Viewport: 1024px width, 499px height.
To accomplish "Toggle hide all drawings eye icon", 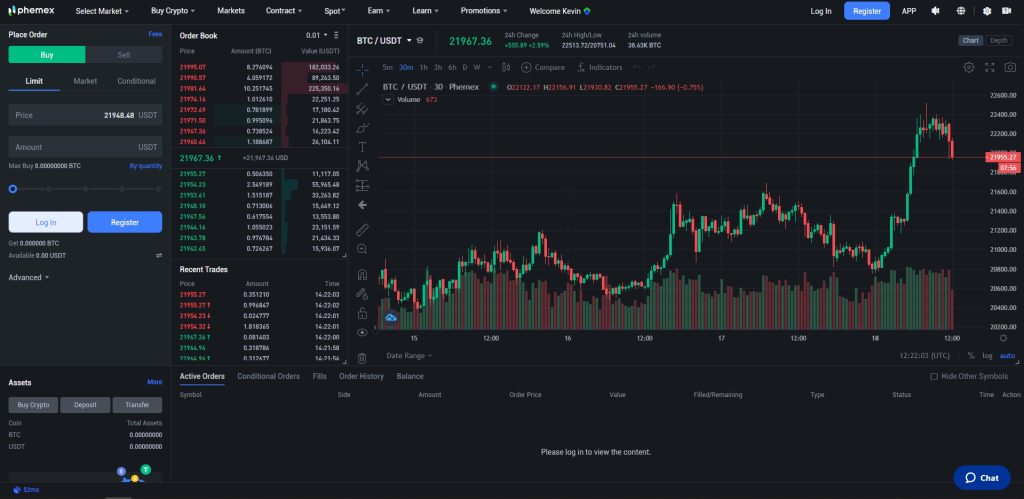I will point(362,332).
